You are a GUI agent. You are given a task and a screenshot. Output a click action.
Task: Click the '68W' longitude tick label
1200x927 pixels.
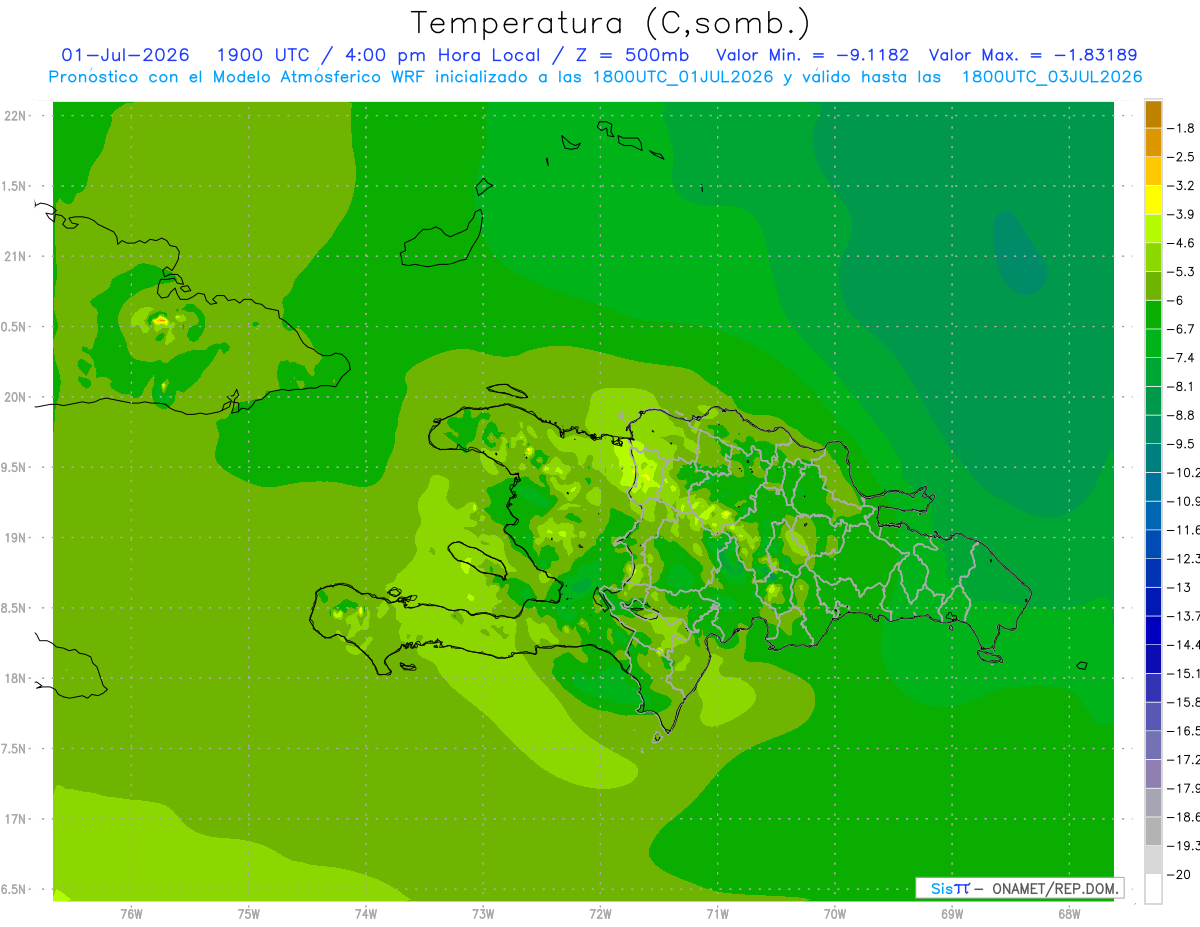click(x=1069, y=914)
